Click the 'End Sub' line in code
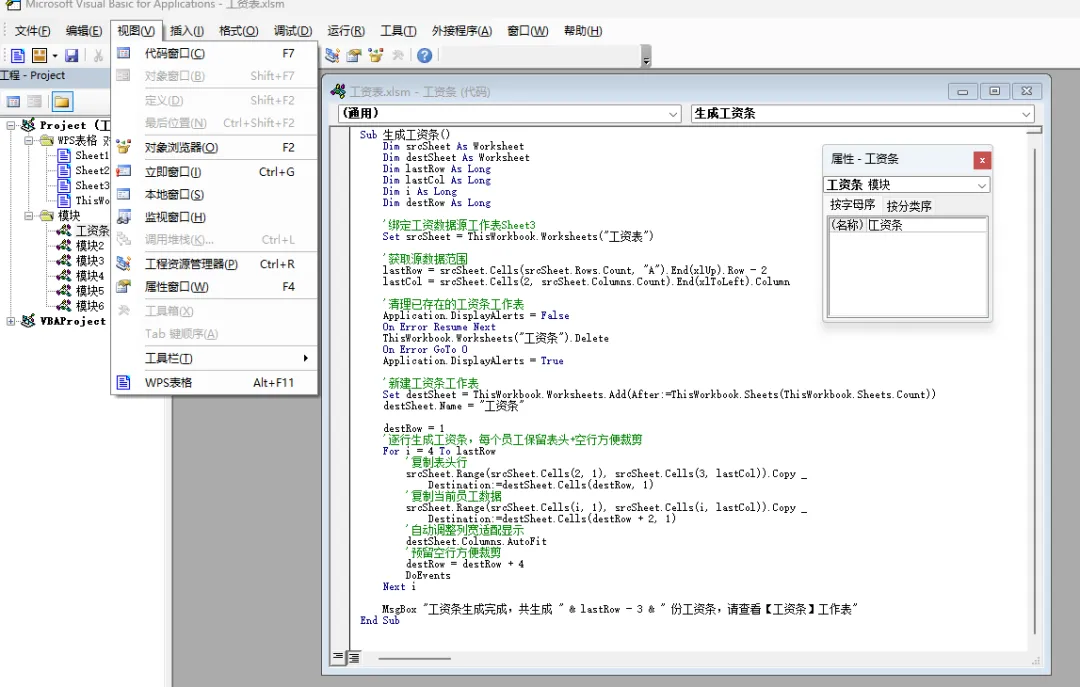This screenshot has width=1080, height=687. tap(380, 621)
